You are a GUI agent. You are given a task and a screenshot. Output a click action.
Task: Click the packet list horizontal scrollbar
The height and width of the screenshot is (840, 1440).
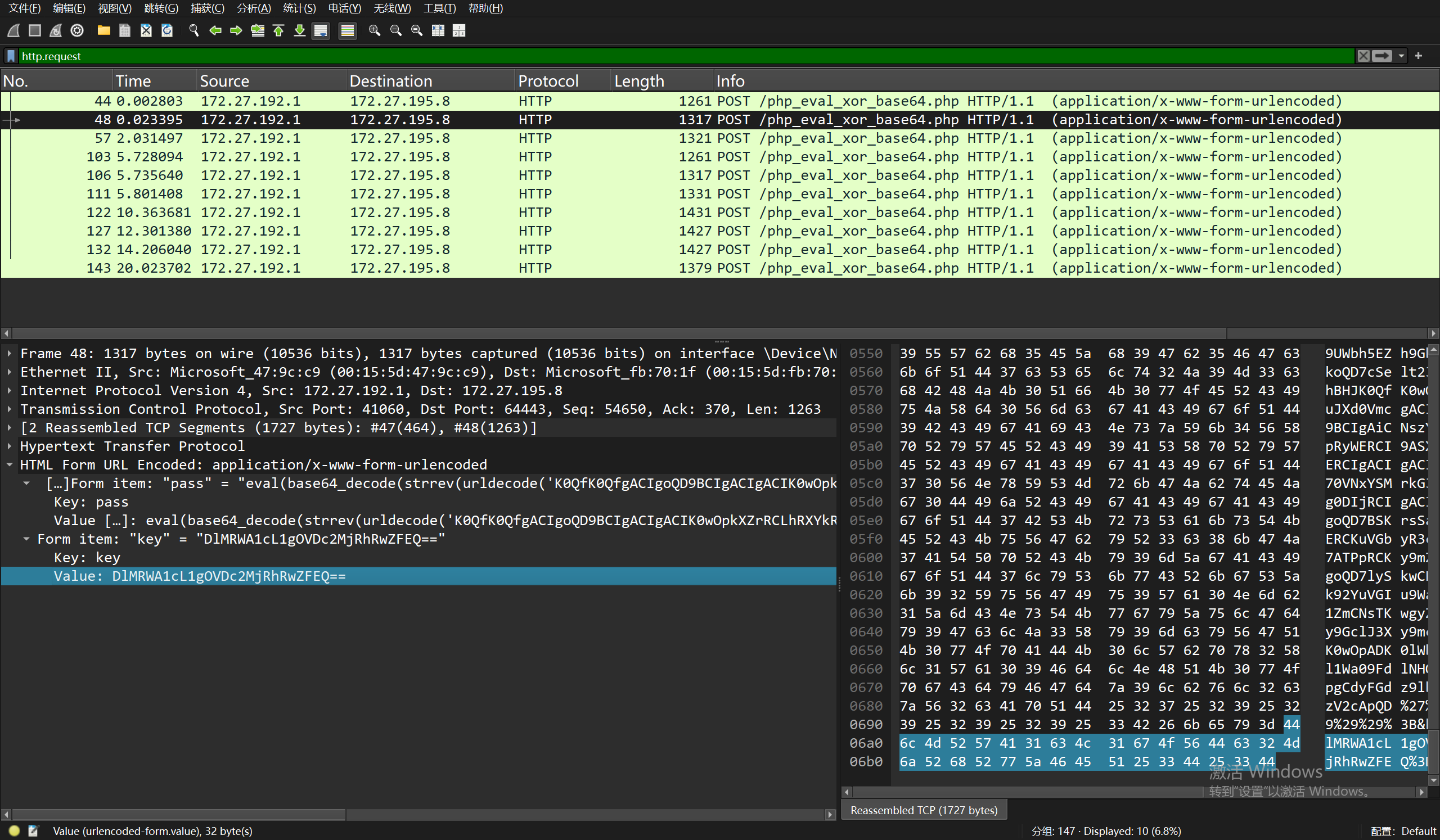click(617, 333)
